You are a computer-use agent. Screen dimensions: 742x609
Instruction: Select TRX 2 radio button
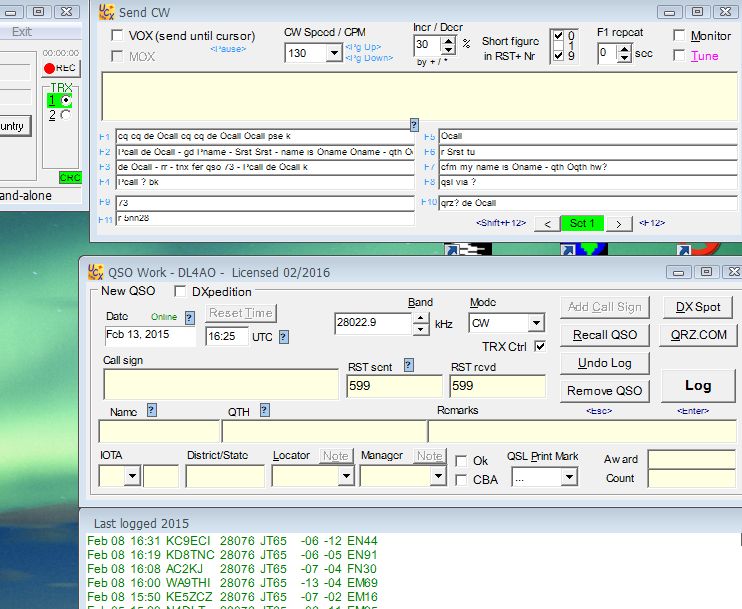pos(66,115)
